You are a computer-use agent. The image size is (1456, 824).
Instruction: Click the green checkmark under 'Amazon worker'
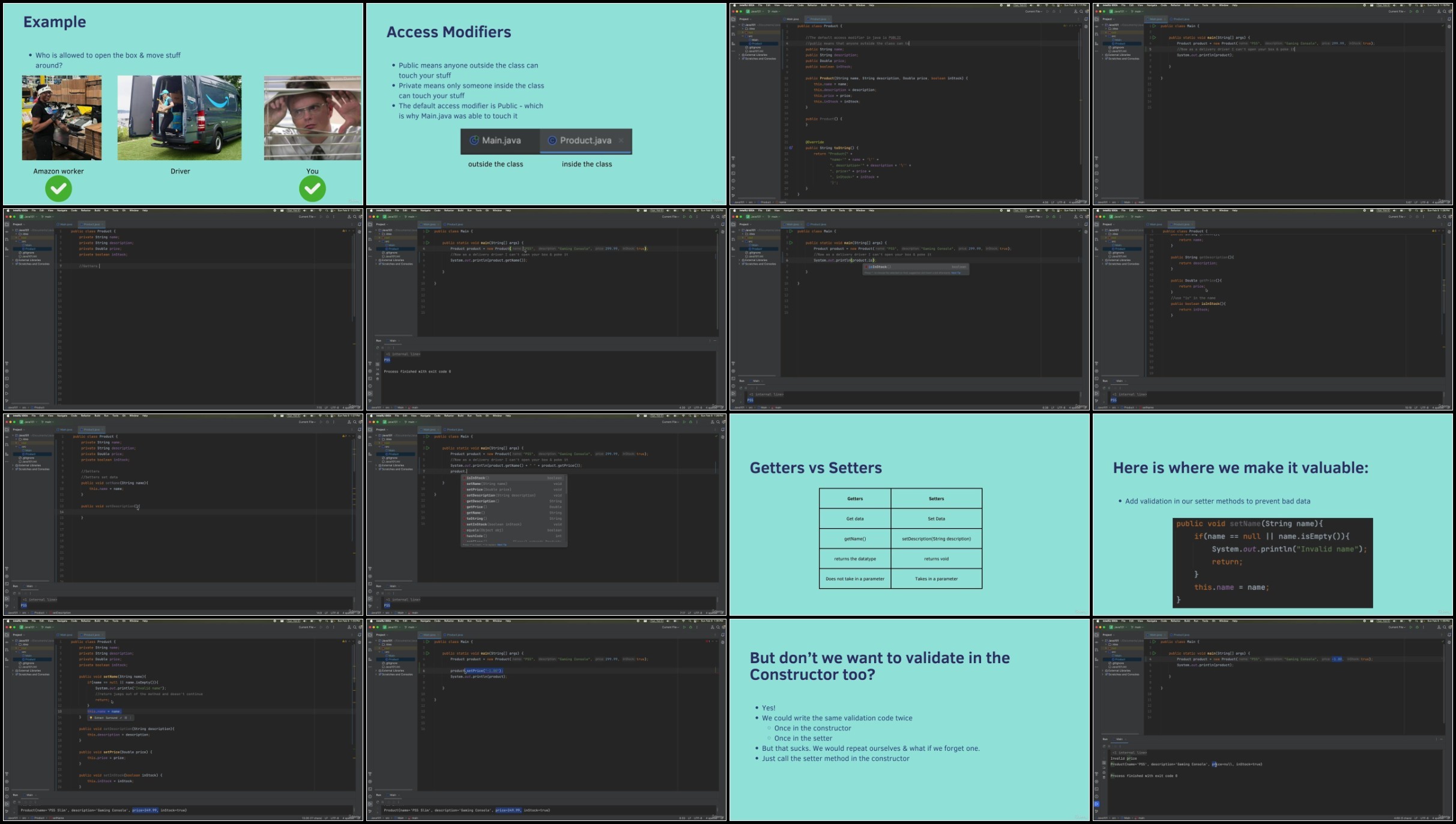tap(58, 189)
